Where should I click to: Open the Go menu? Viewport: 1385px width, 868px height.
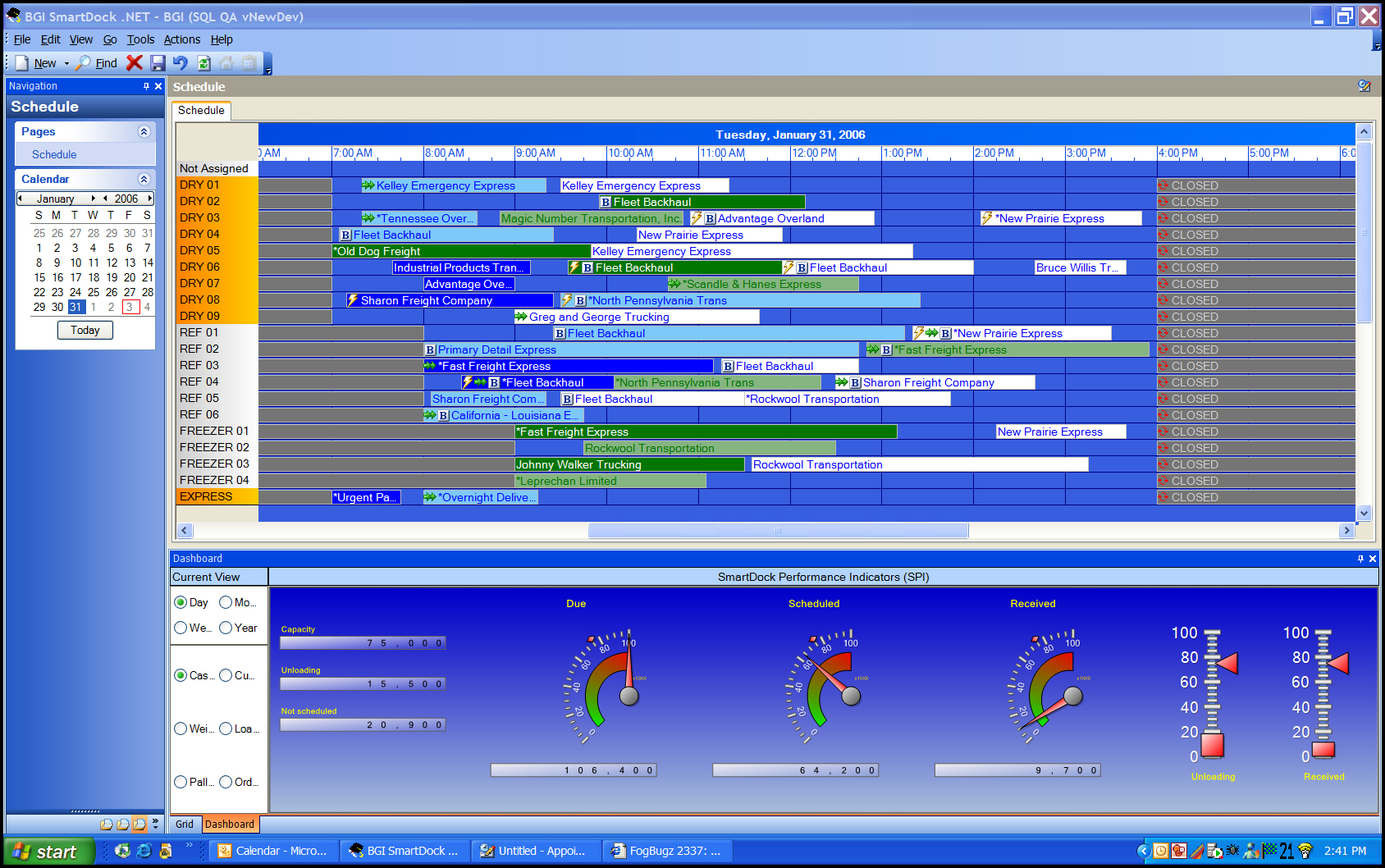110,39
